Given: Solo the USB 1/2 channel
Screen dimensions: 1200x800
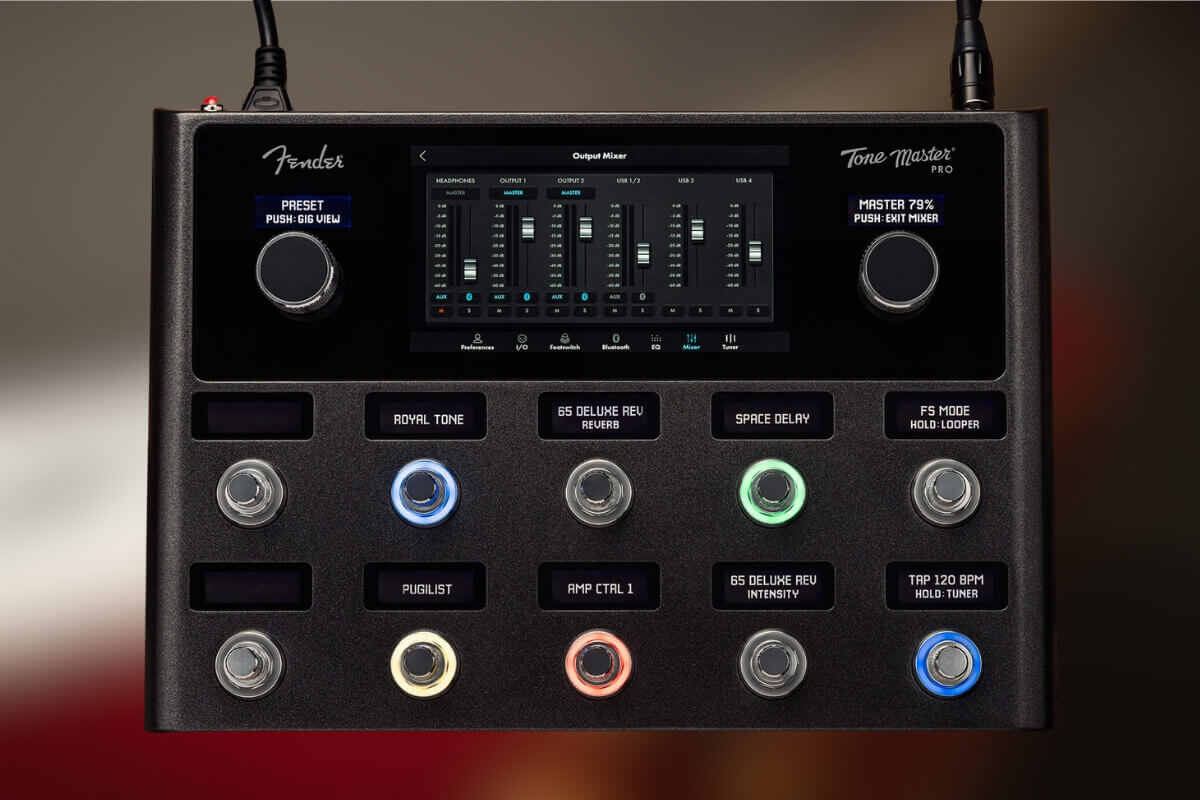Looking at the screenshot, I should [x=643, y=310].
